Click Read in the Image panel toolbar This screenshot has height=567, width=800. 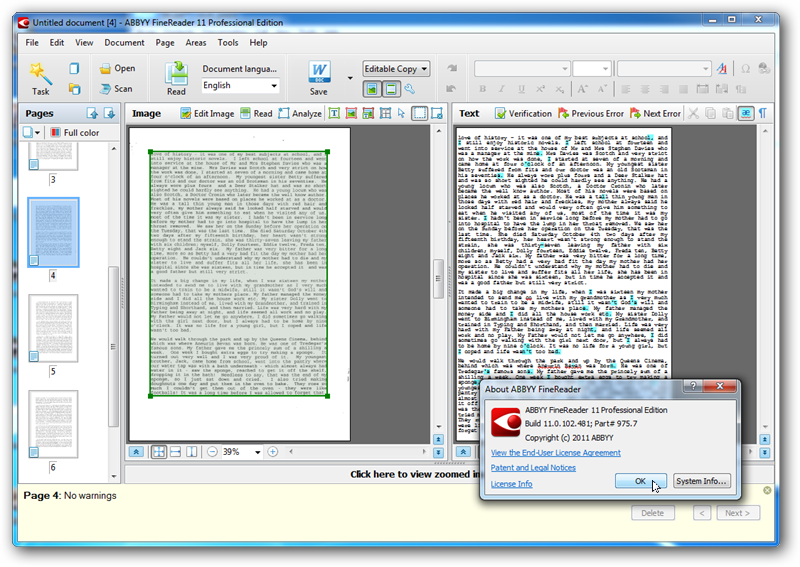tap(257, 113)
